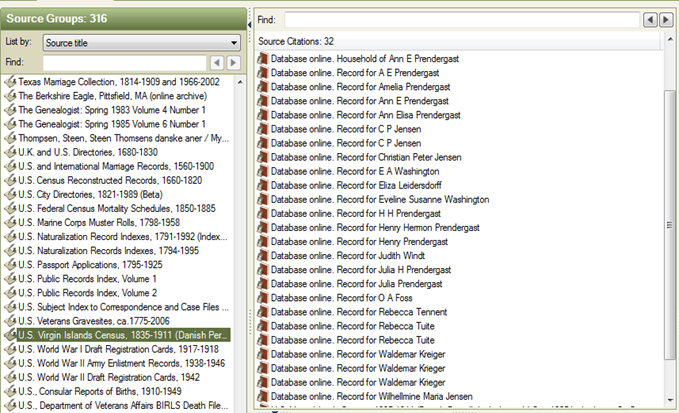Viewport: 679px width, 413px height.
Task: Click previous arrow beside the citations Find field
Action: point(650,20)
